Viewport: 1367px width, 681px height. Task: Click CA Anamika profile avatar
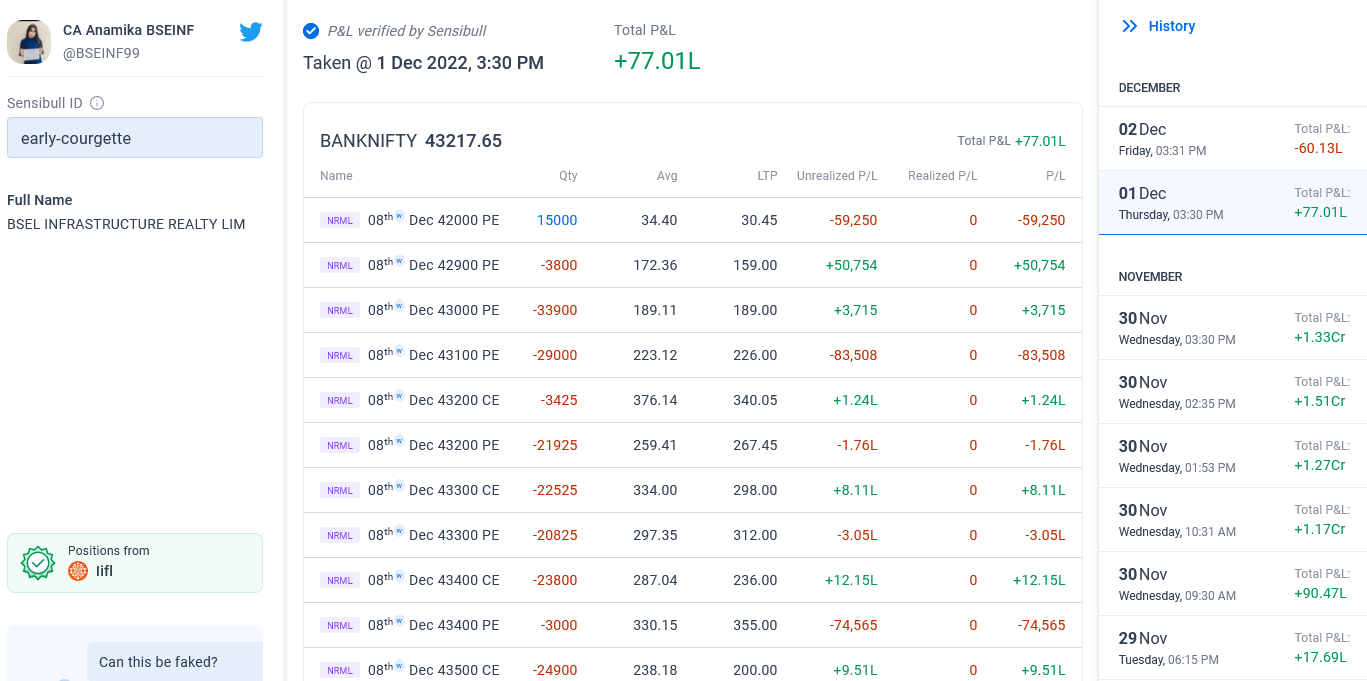coord(29,42)
